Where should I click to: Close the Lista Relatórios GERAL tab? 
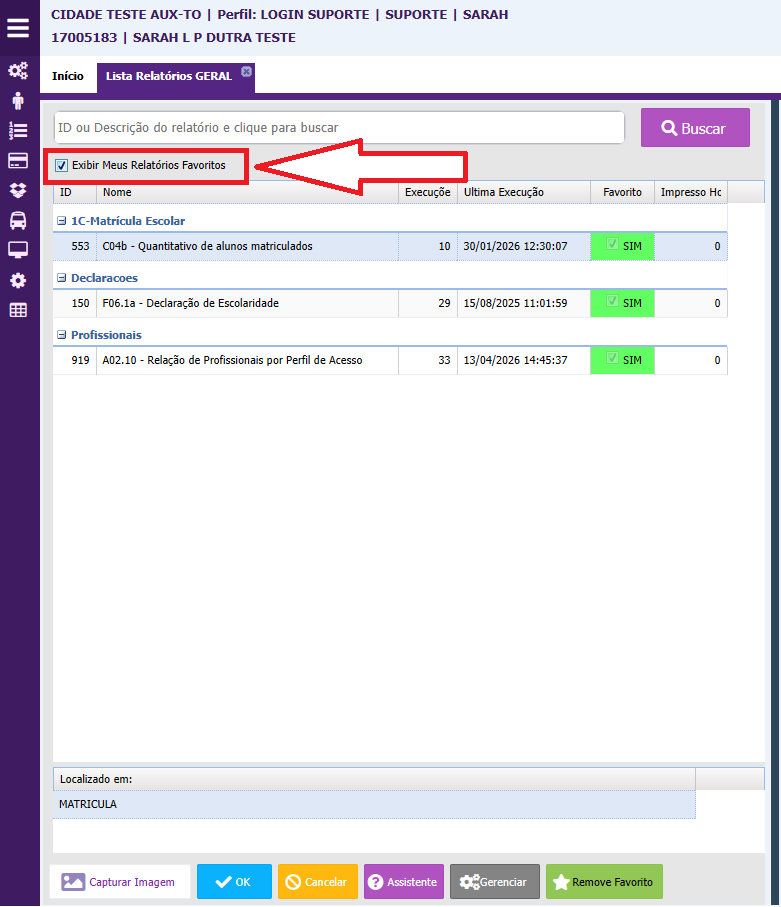click(246, 71)
